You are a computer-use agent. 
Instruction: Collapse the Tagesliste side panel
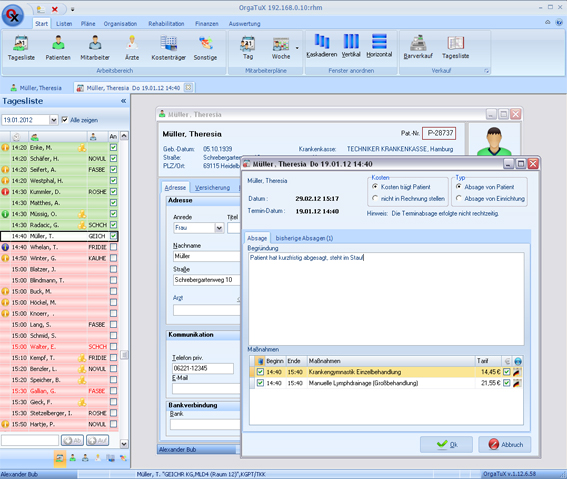coord(123,101)
